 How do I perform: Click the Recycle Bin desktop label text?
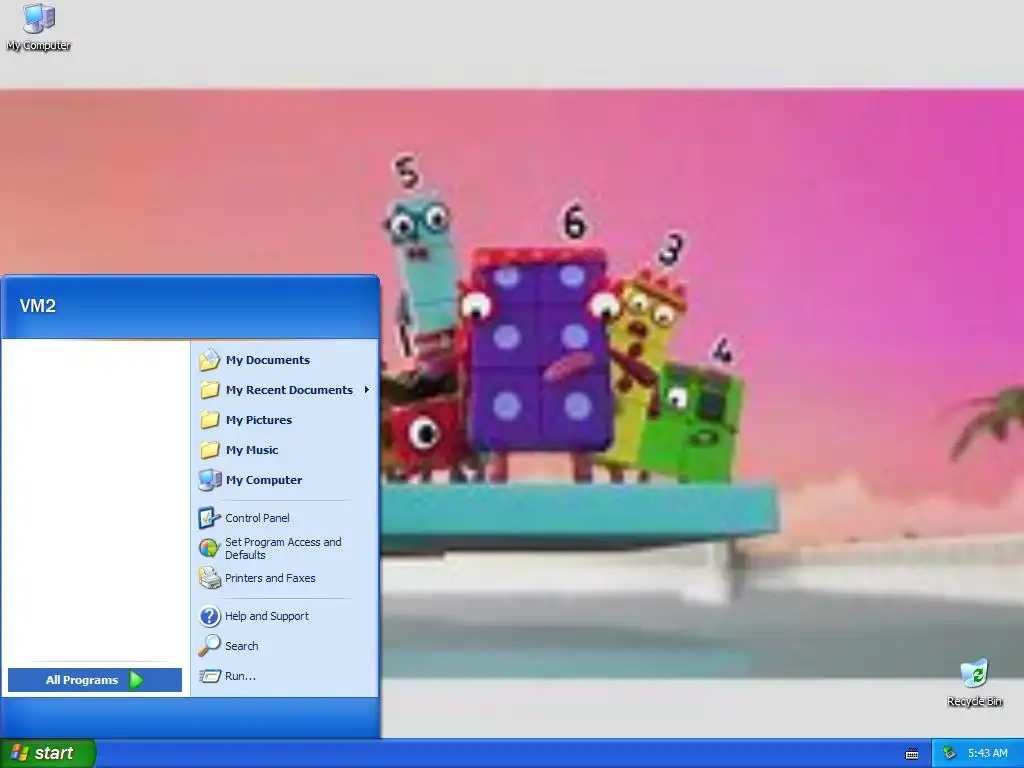(x=974, y=701)
